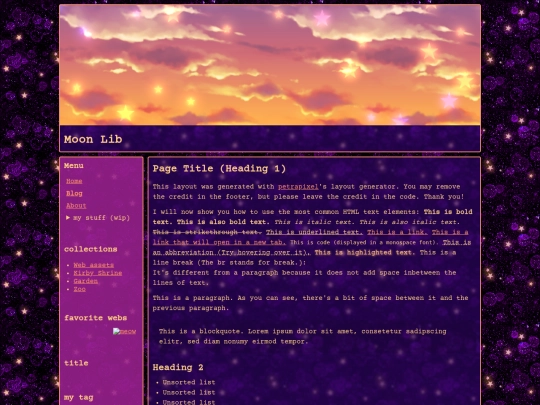Open the Garden collection link
Screen dimensions: 540x405
86,281
